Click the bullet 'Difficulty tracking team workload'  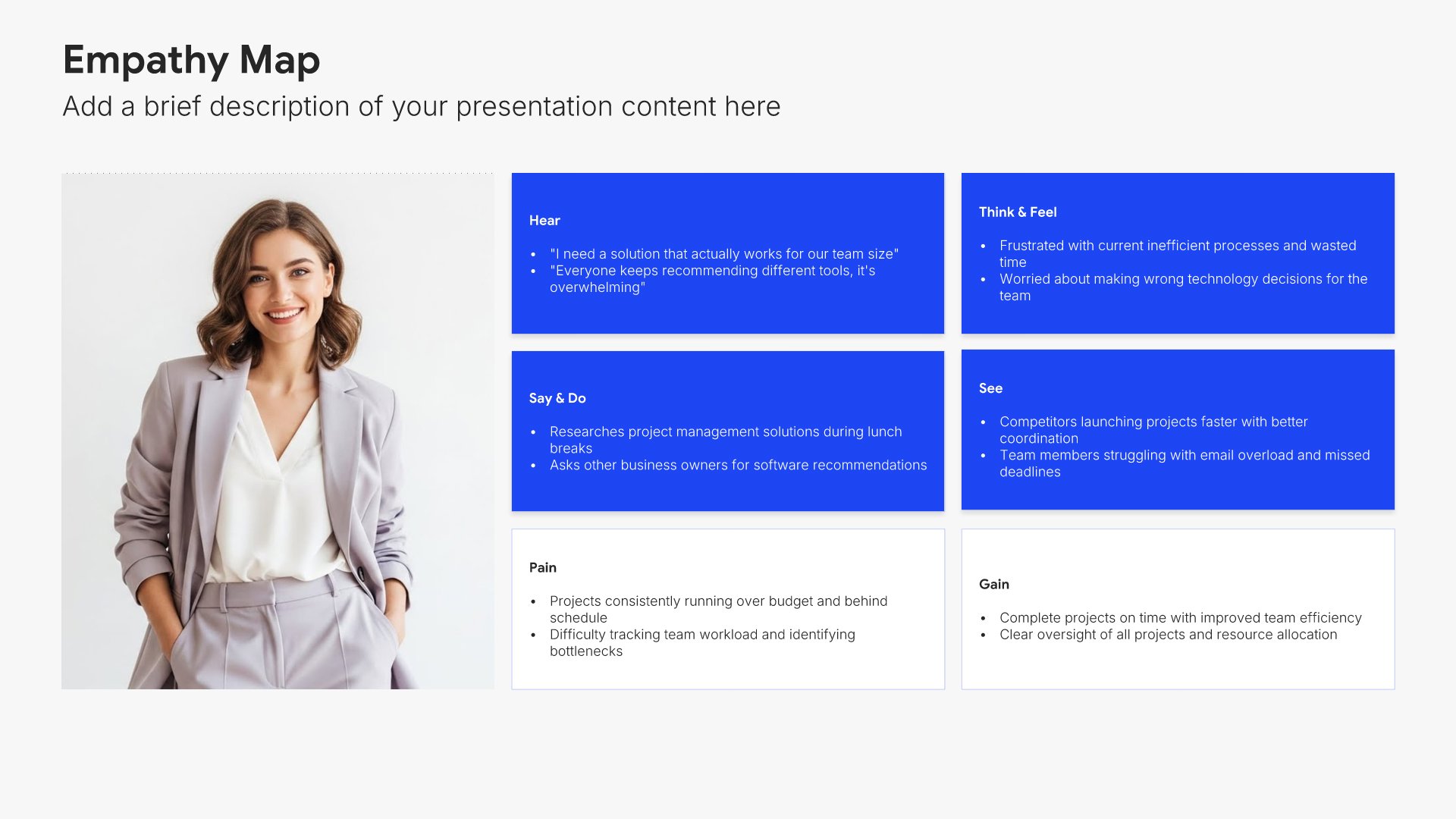(702, 643)
